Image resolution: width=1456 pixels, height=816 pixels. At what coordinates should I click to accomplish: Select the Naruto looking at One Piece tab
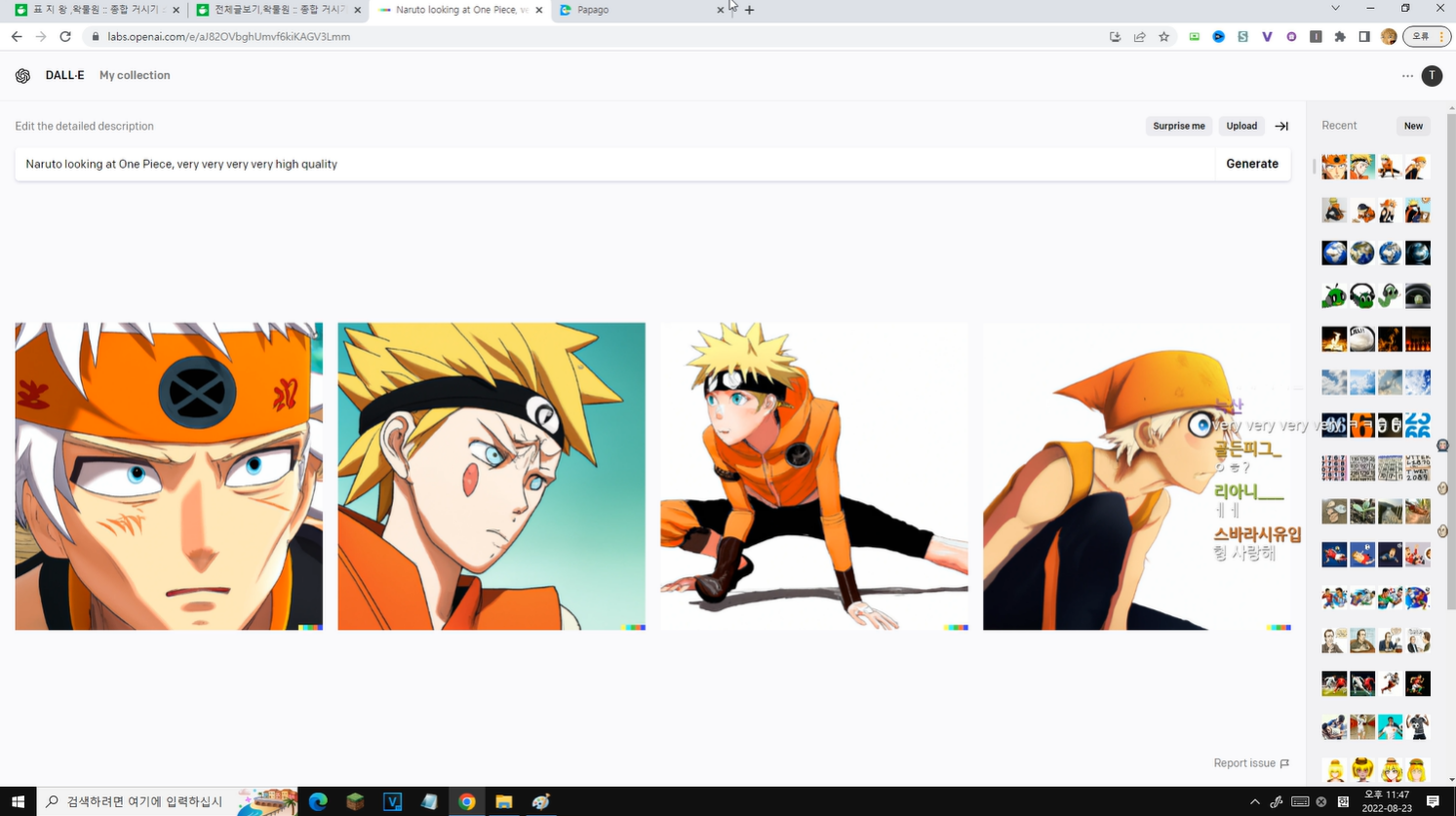coord(460,10)
